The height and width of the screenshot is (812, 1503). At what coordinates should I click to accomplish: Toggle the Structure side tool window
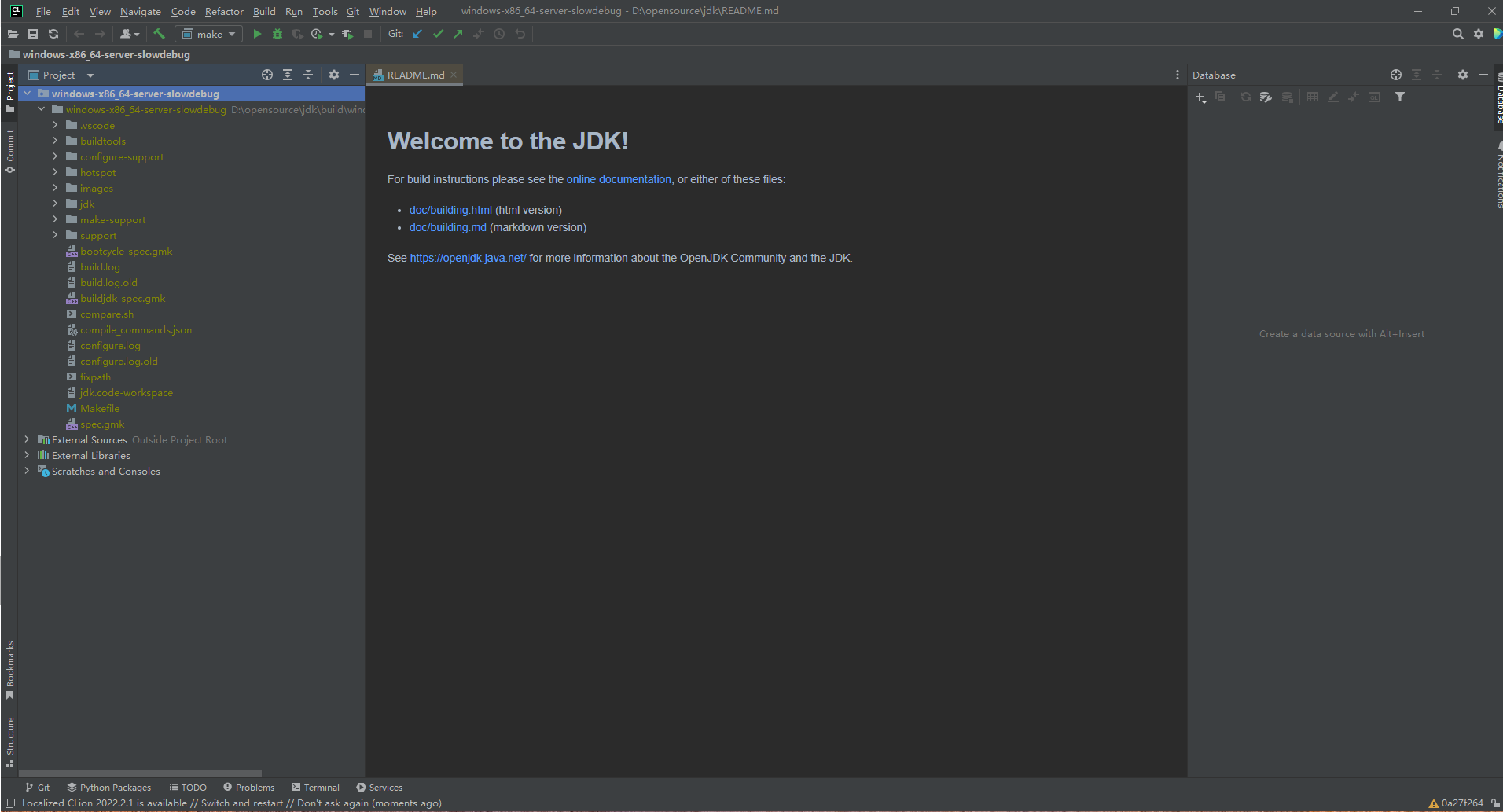9,741
